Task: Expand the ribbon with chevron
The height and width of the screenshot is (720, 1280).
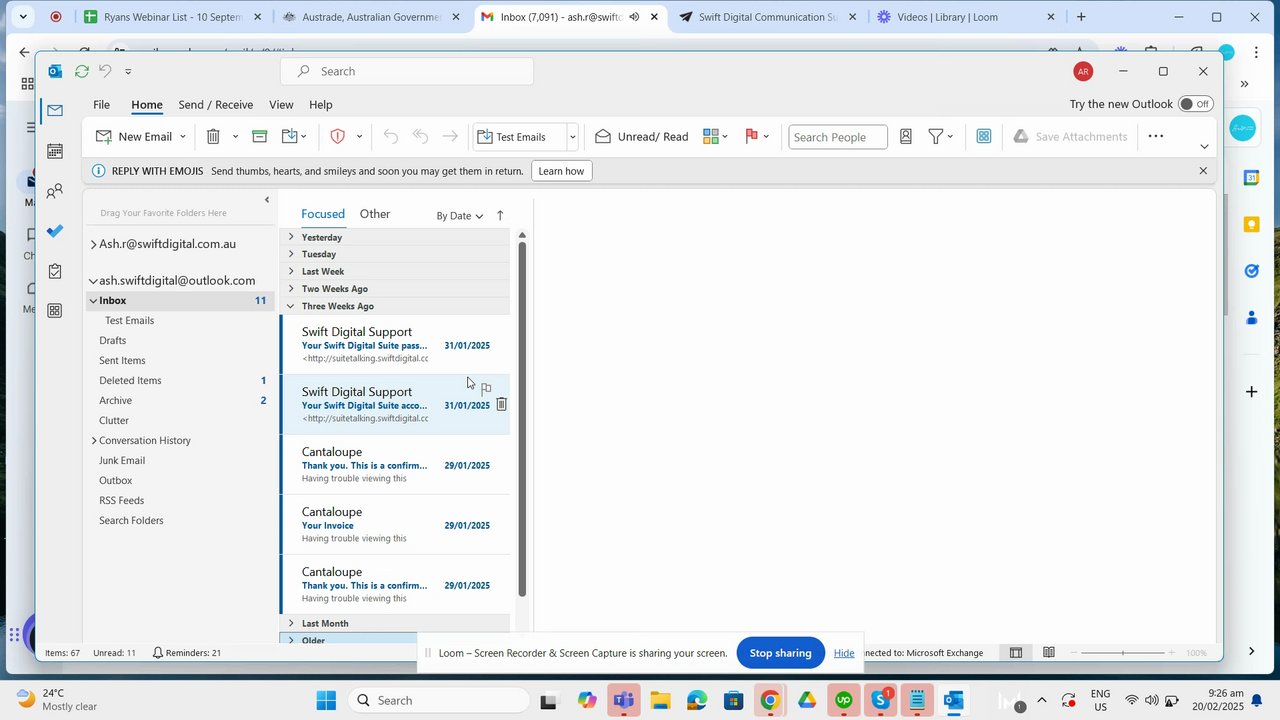Action: (1204, 147)
